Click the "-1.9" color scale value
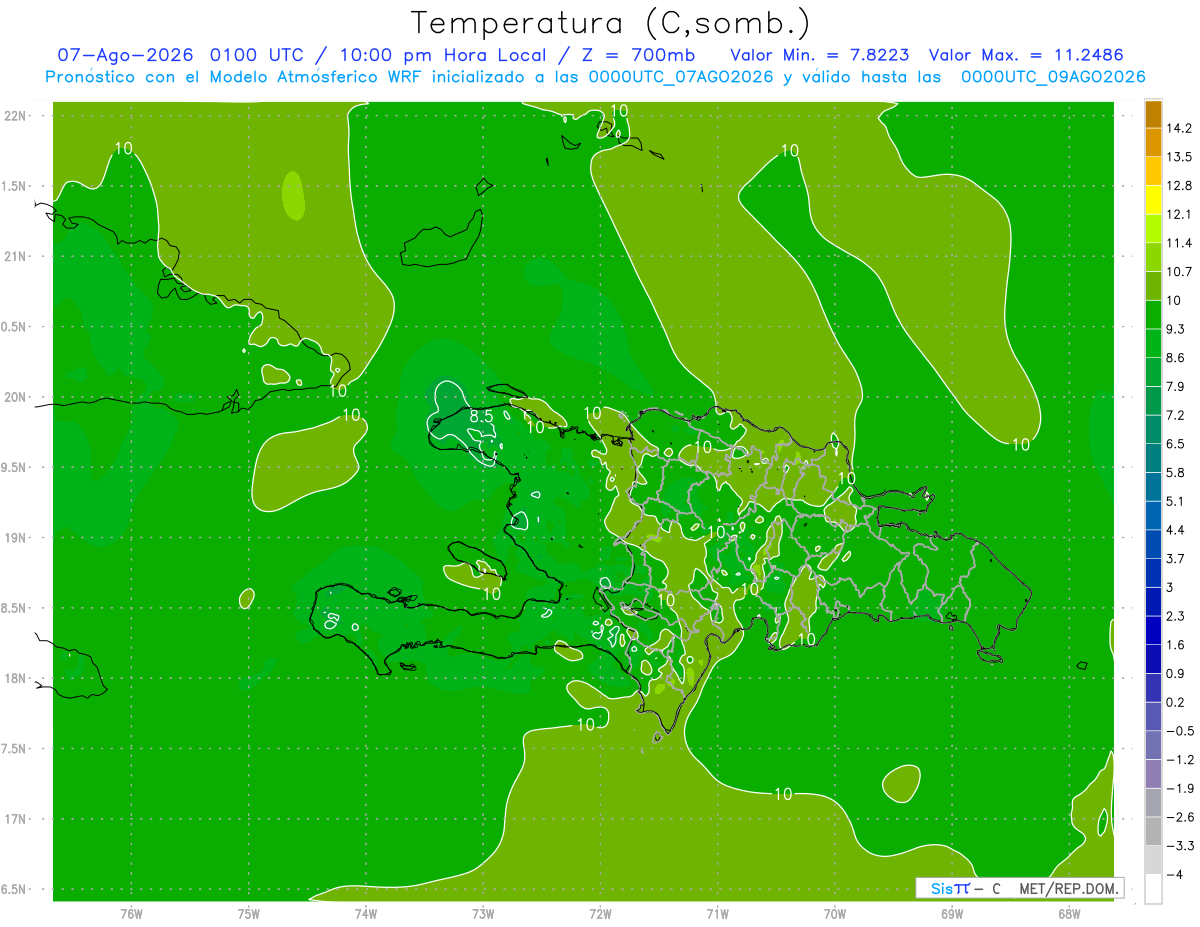 [1180, 789]
